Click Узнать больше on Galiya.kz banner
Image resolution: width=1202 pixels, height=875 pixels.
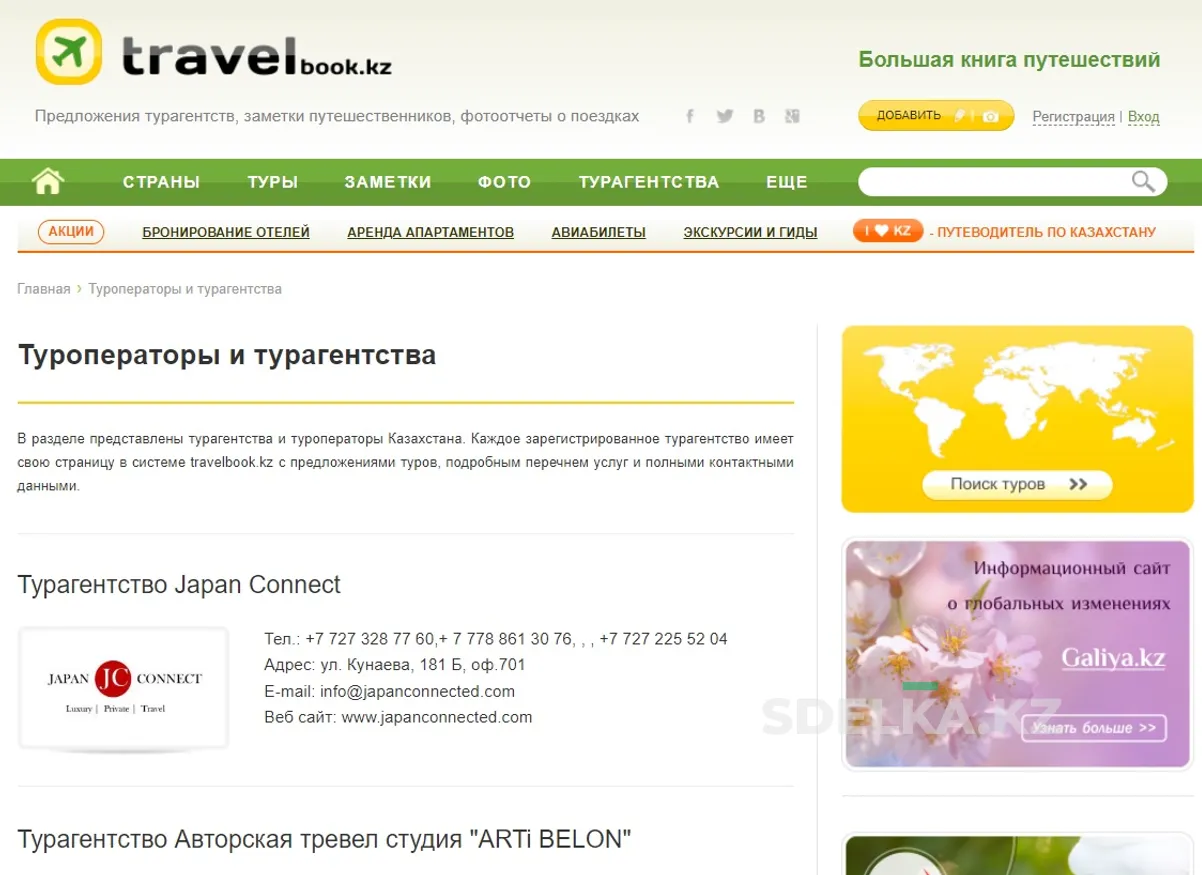click(1094, 728)
